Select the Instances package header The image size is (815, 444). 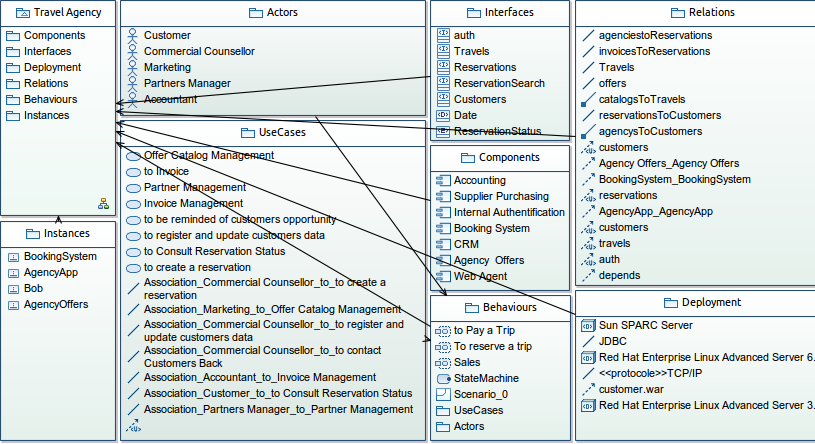click(x=58, y=234)
